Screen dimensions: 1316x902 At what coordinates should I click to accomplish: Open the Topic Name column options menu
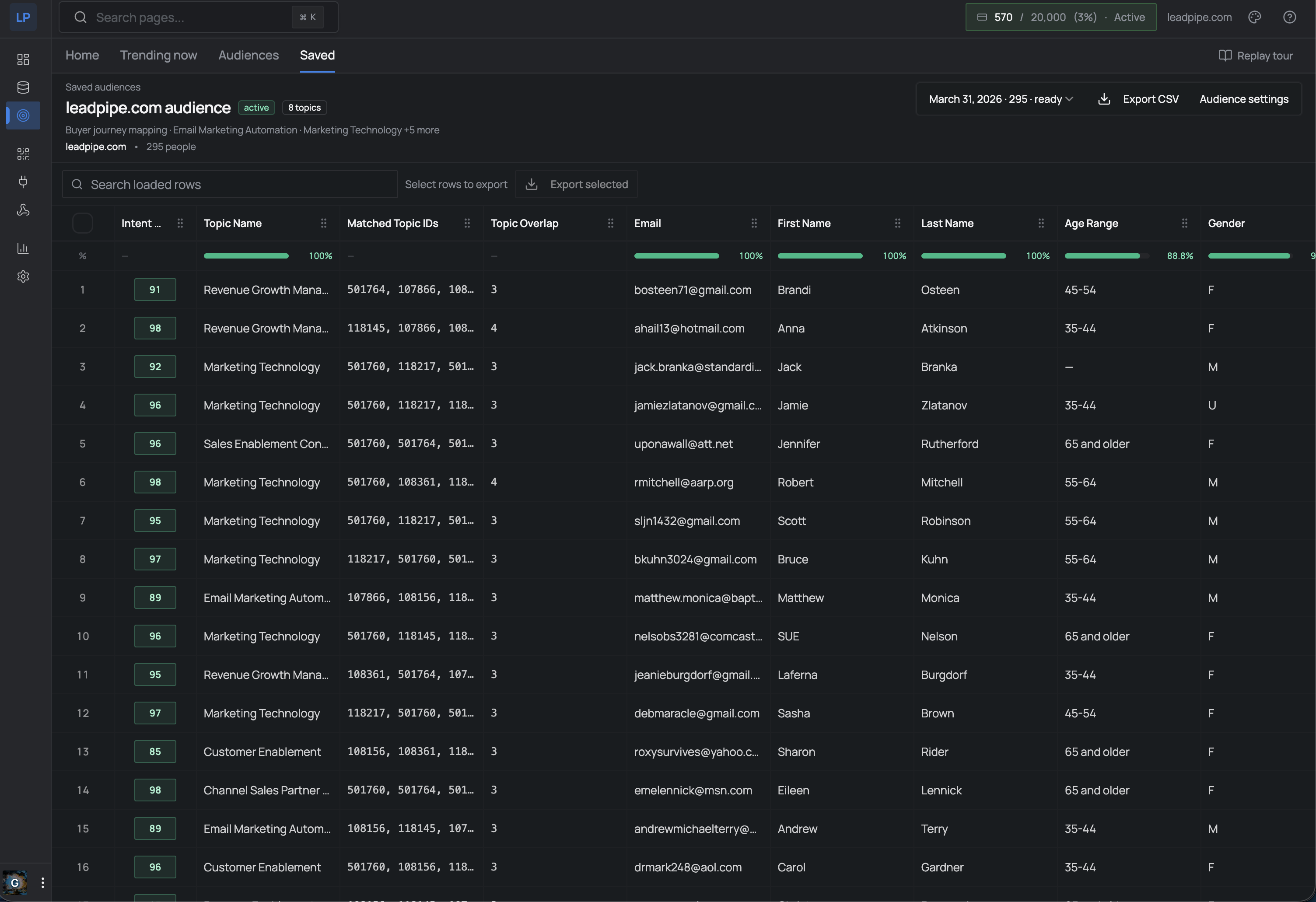pos(323,223)
